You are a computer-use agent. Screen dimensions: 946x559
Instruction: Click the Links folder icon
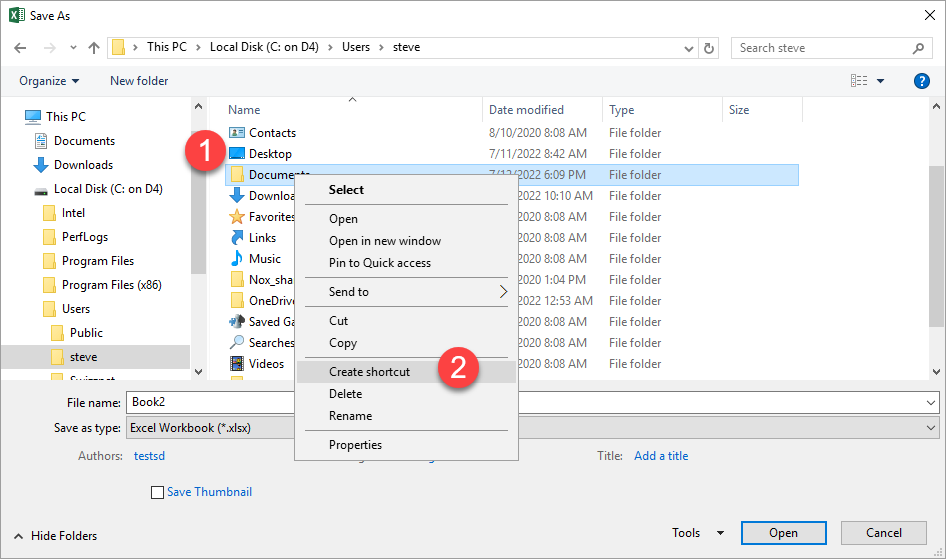[237, 238]
